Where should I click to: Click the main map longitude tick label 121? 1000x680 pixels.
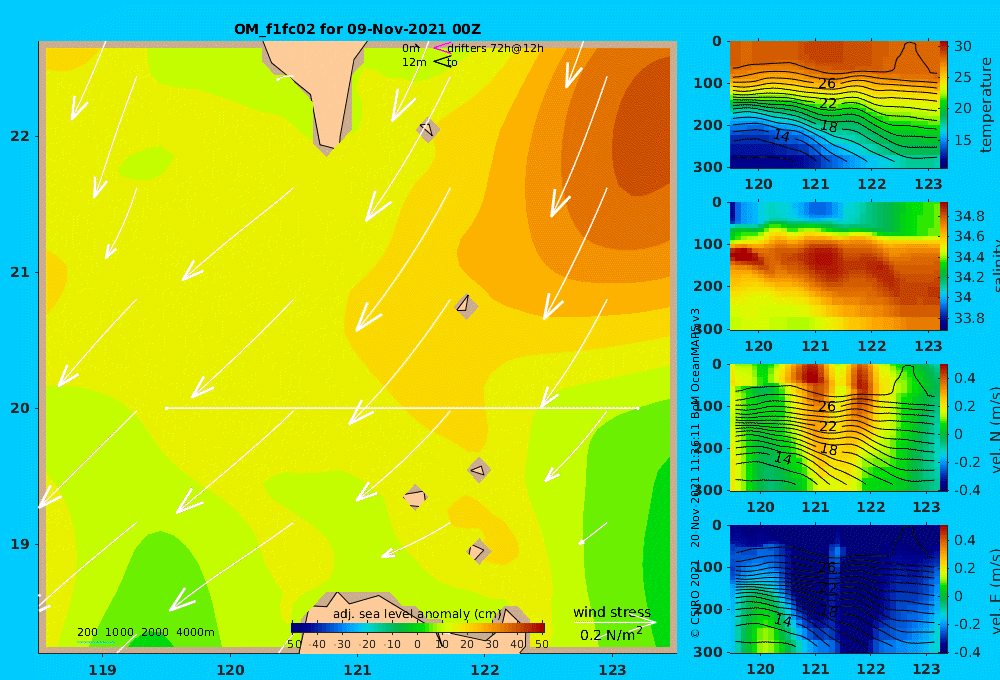(358, 670)
